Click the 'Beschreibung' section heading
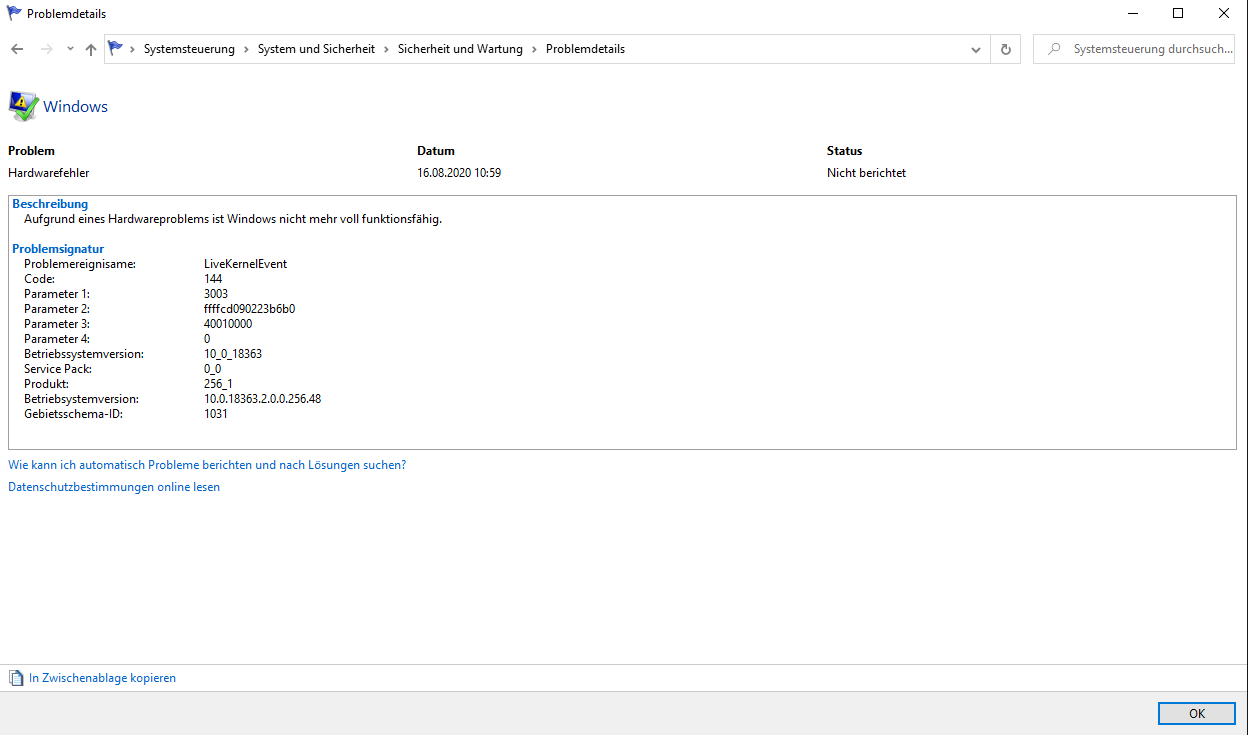 50,204
